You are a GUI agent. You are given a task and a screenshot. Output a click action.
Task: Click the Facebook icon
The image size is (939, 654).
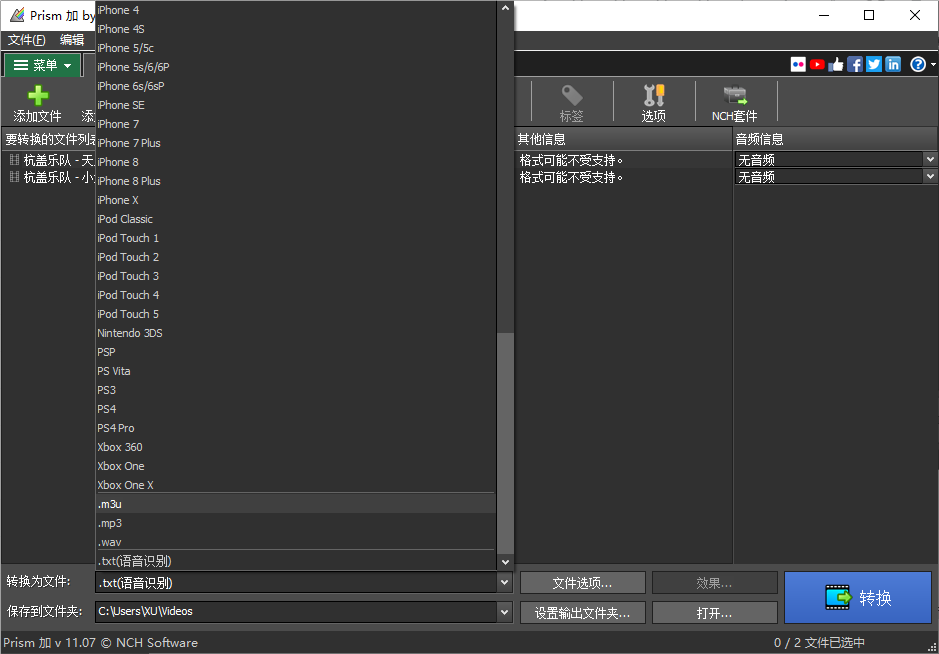pyautogui.click(x=855, y=64)
